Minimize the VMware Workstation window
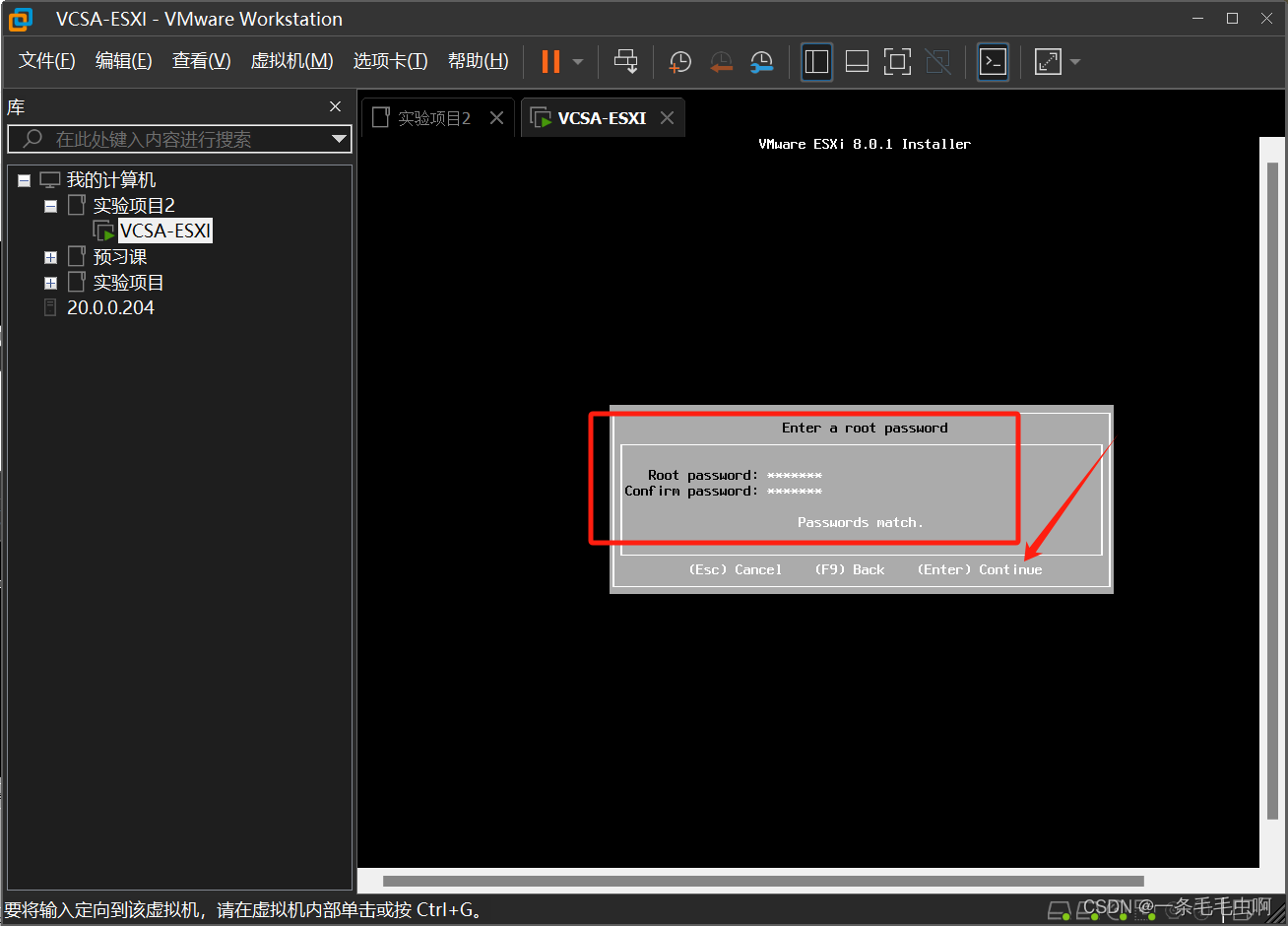Screen dimensions: 1288x926 point(1197,19)
